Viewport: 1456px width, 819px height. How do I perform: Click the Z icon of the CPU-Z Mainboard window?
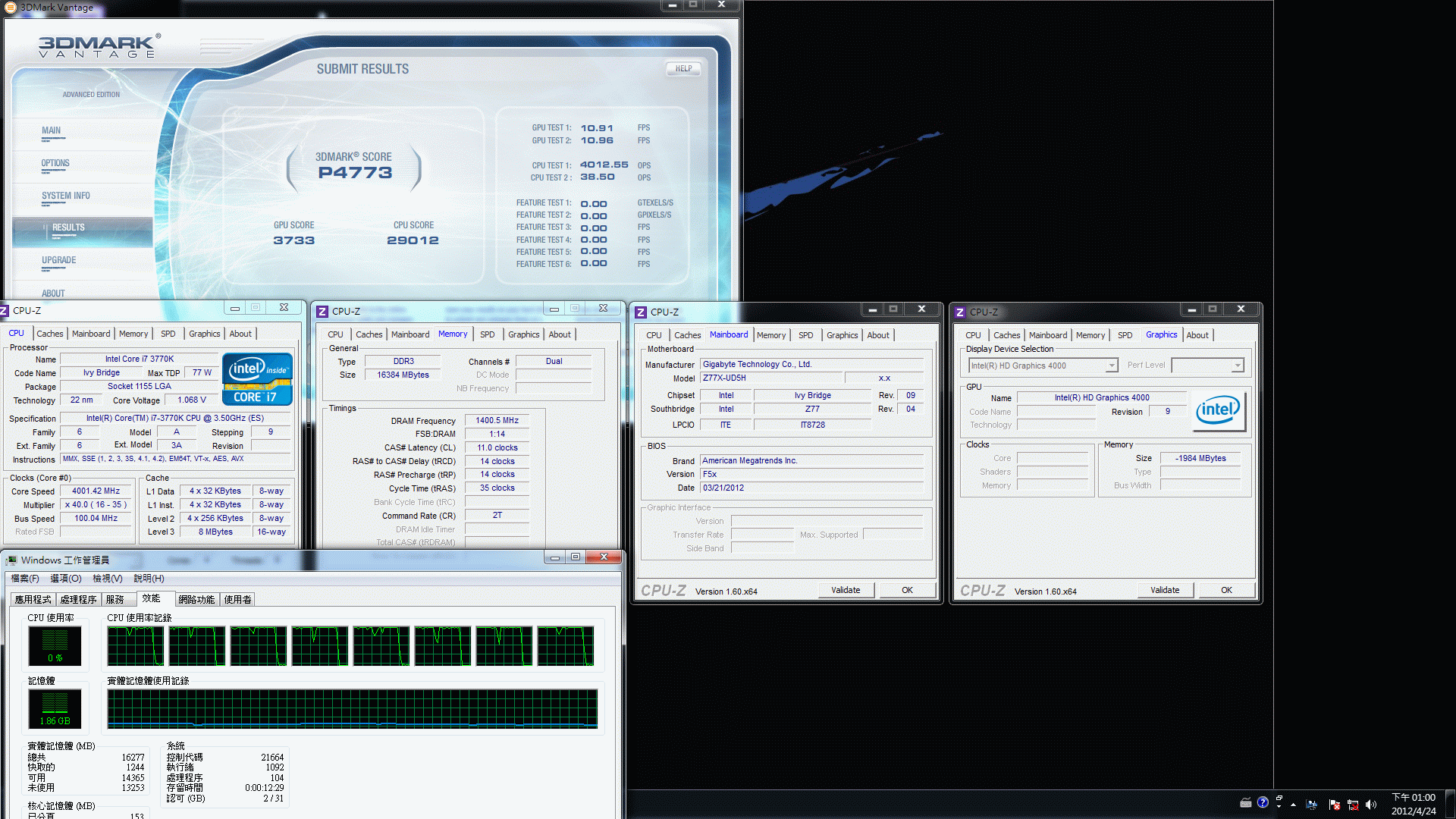641,312
